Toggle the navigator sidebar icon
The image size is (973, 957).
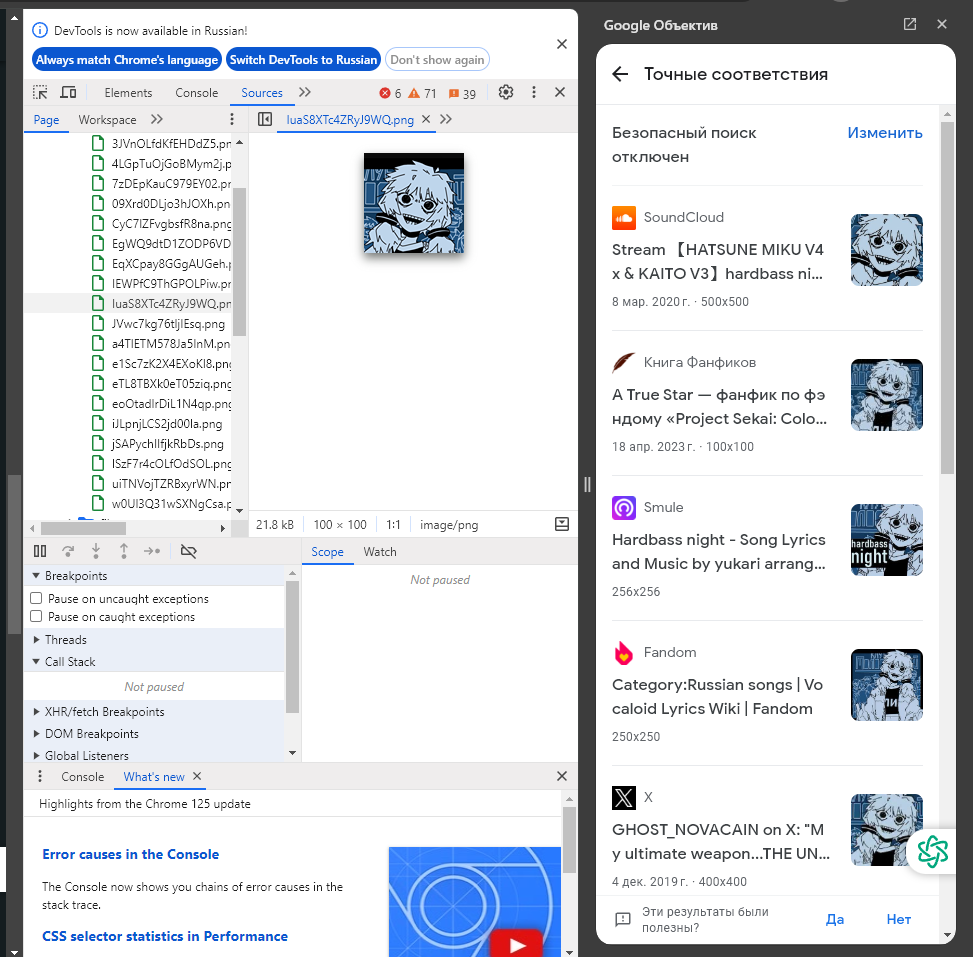tap(265, 119)
